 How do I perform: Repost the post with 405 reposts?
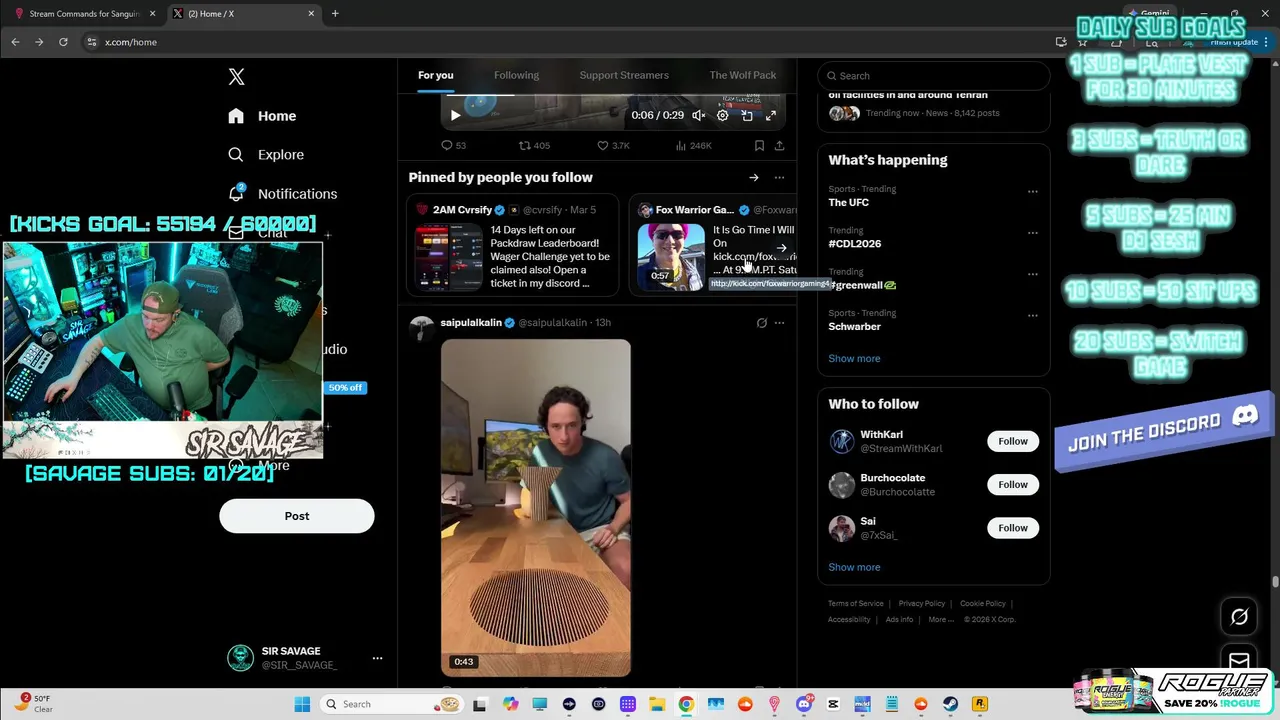click(533, 146)
